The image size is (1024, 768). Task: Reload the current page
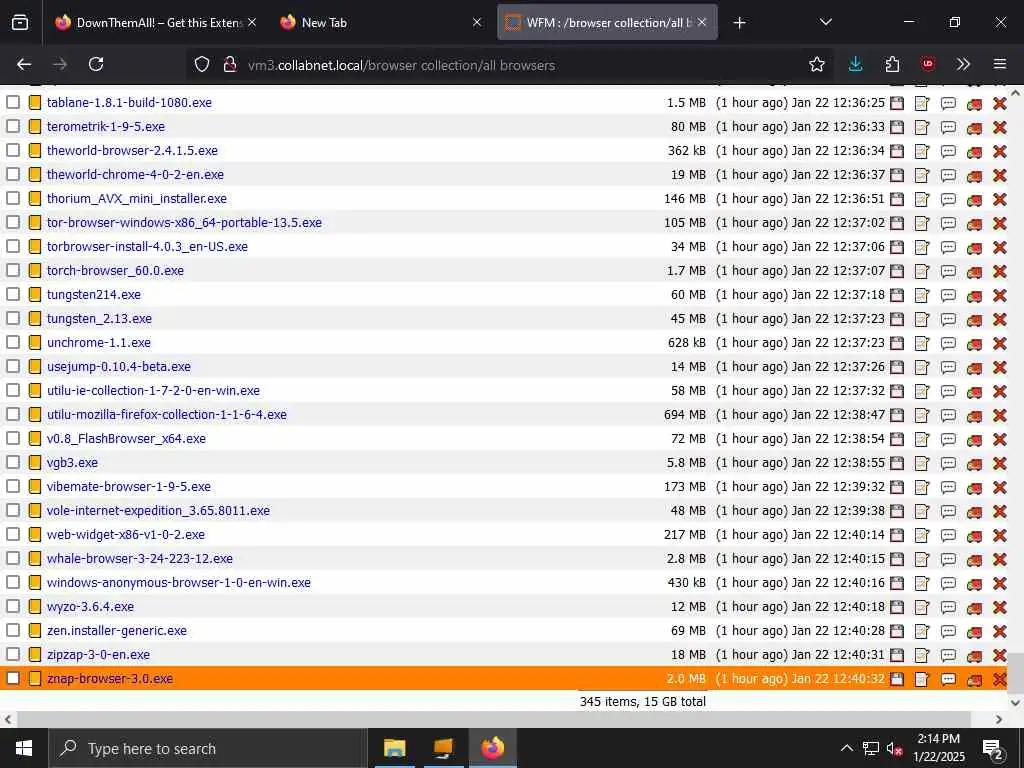pos(96,64)
